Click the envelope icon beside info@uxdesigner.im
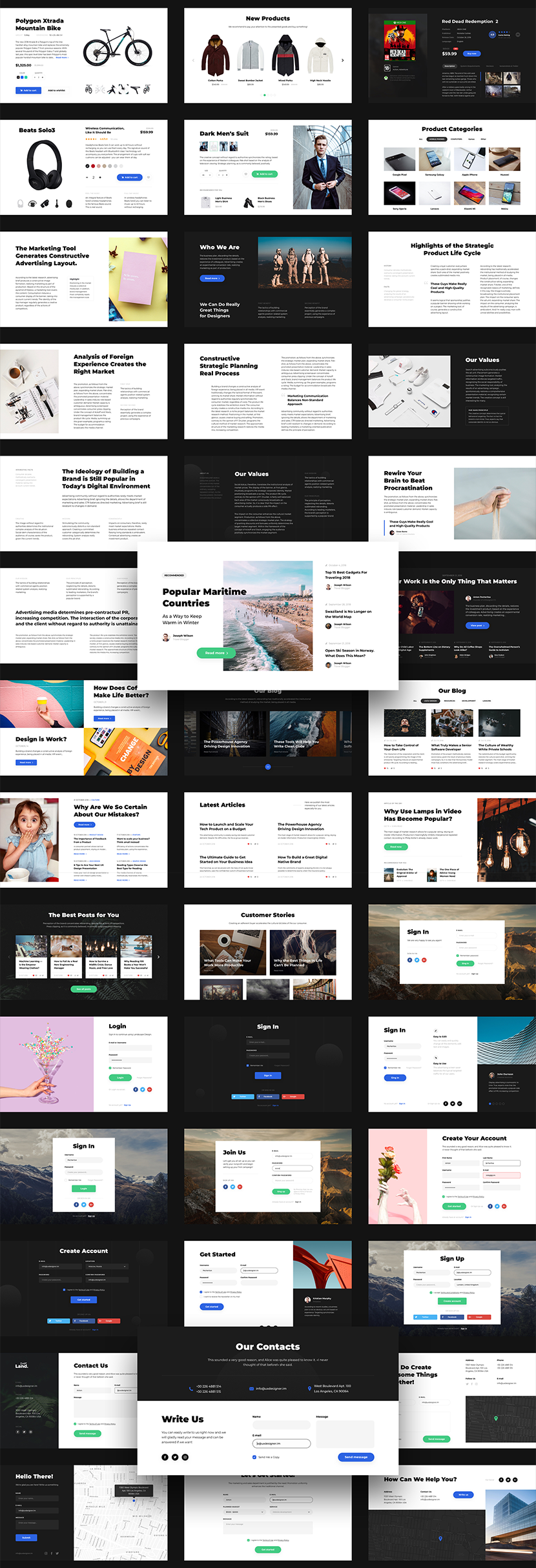Viewport: 536px width, 1568px height. pyautogui.click(x=251, y=1389)
